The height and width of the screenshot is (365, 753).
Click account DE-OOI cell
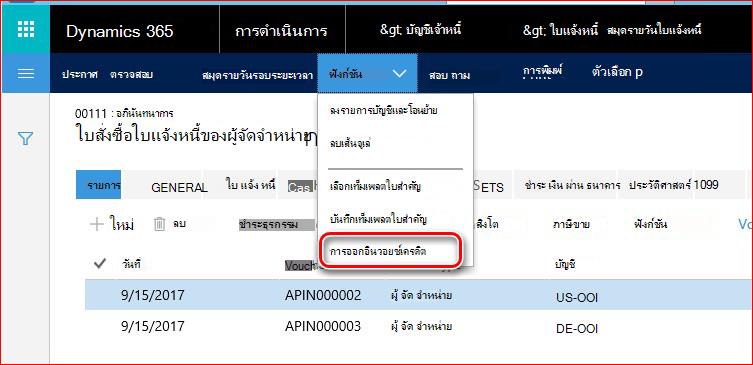(x=576, y=329)
